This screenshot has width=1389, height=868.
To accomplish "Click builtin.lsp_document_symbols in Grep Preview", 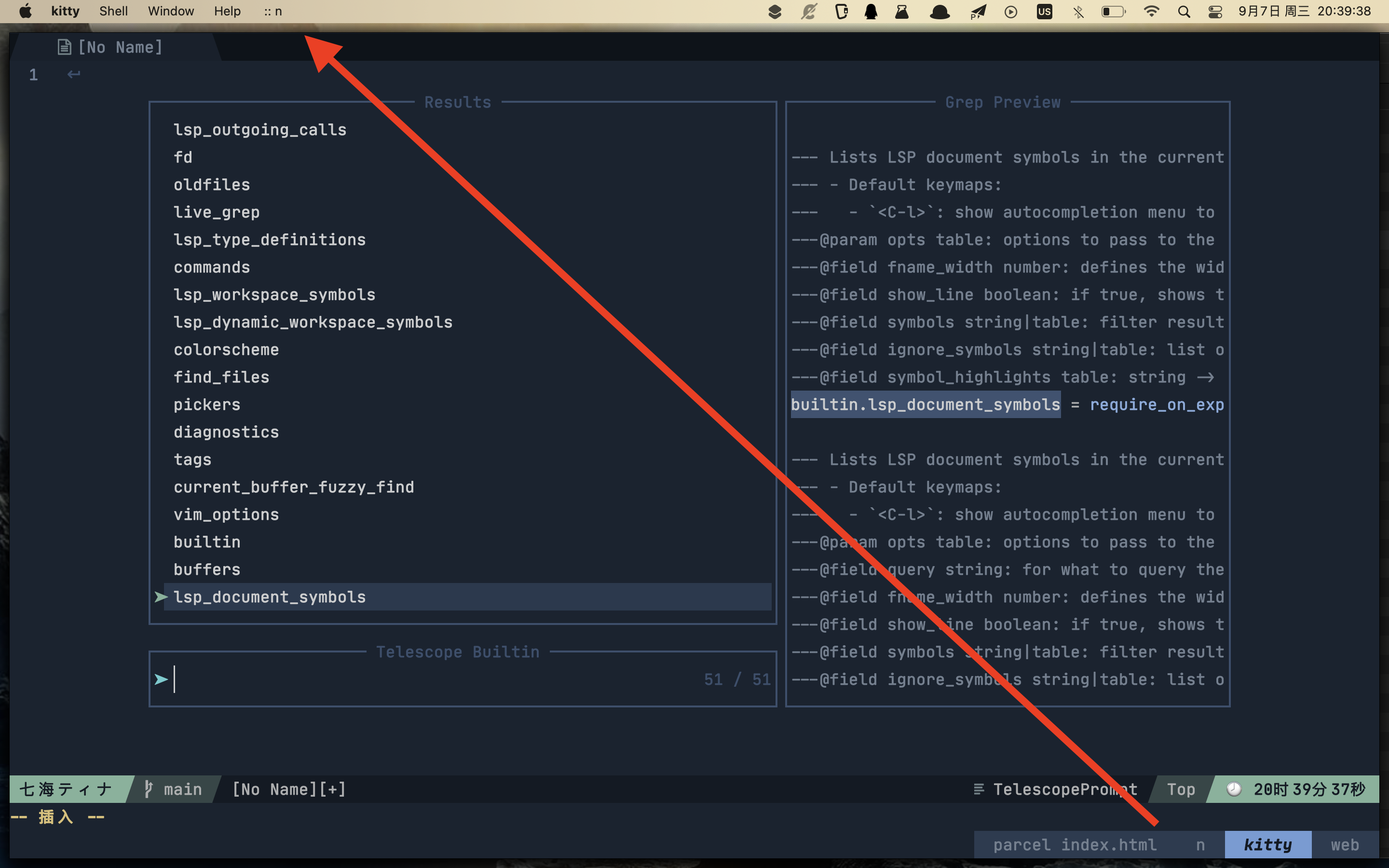I will 926,405.
